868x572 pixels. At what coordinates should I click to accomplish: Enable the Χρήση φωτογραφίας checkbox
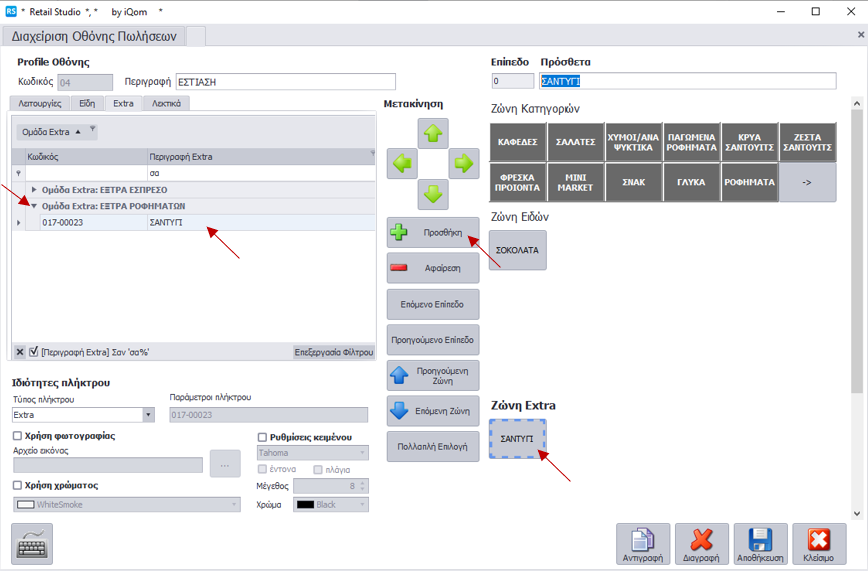click(17, 436)
